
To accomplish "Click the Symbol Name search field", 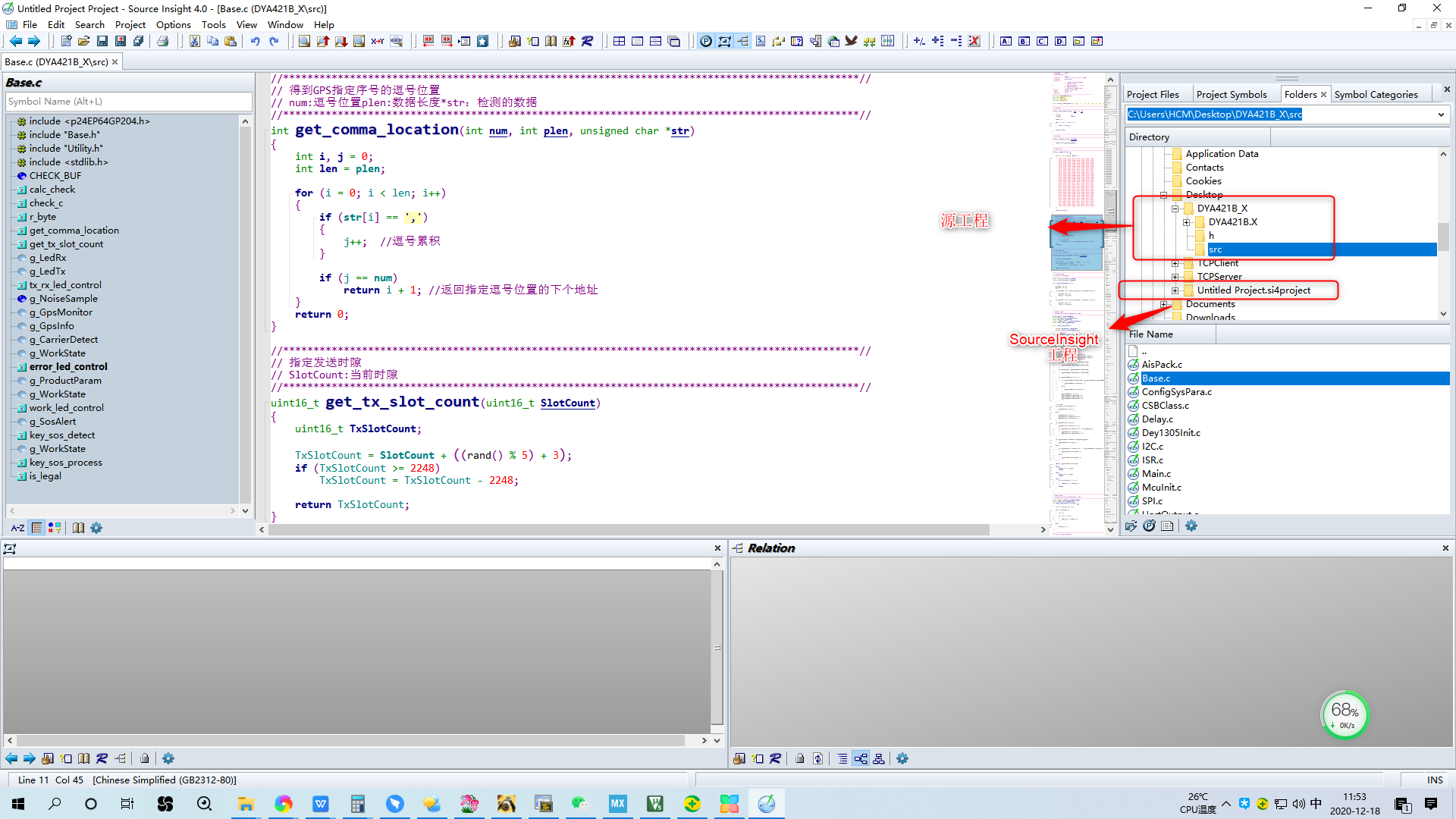I will click(129, 101).
